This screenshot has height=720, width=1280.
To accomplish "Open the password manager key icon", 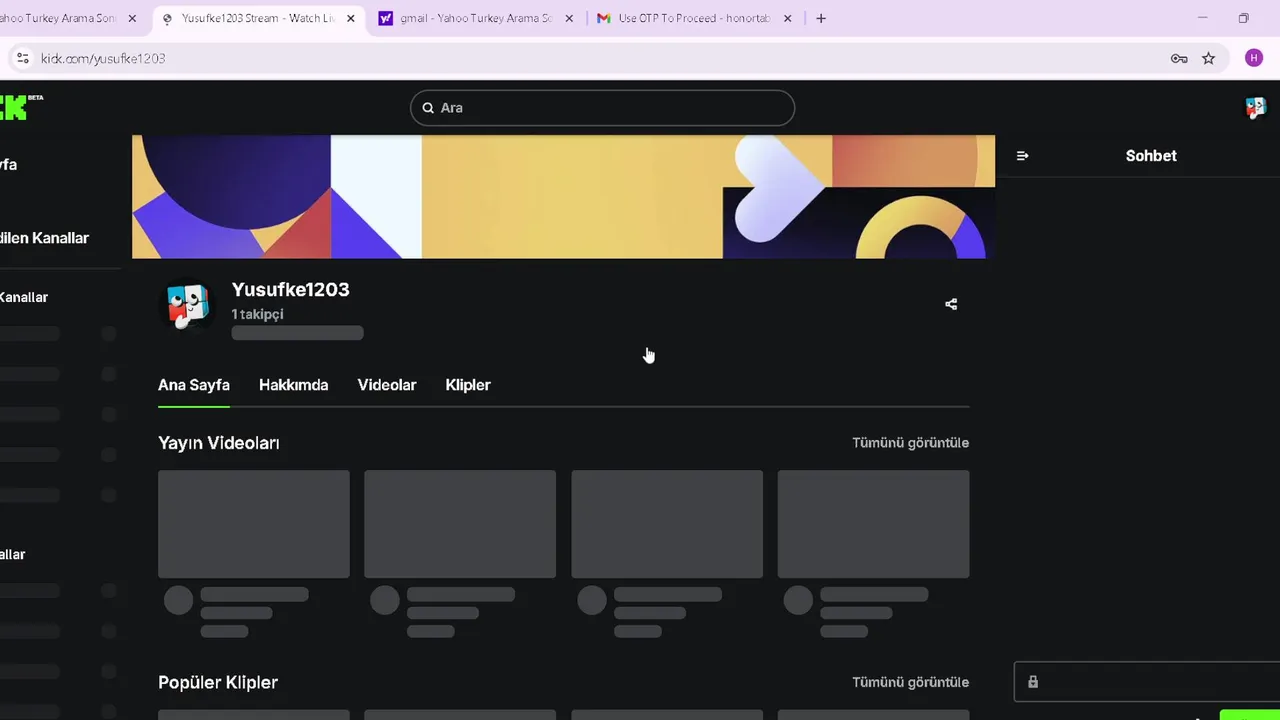I will pyautogui.click(x=1179, y=58).
